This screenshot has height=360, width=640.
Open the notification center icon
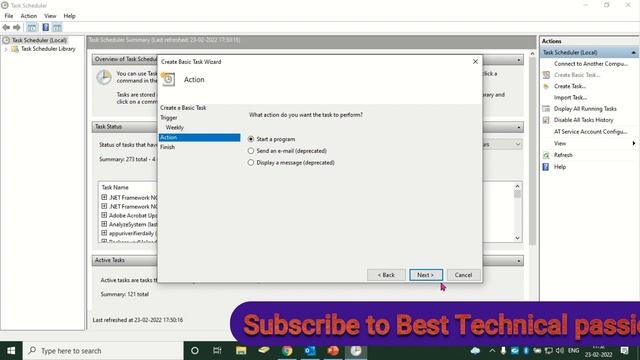pos(624,351)
